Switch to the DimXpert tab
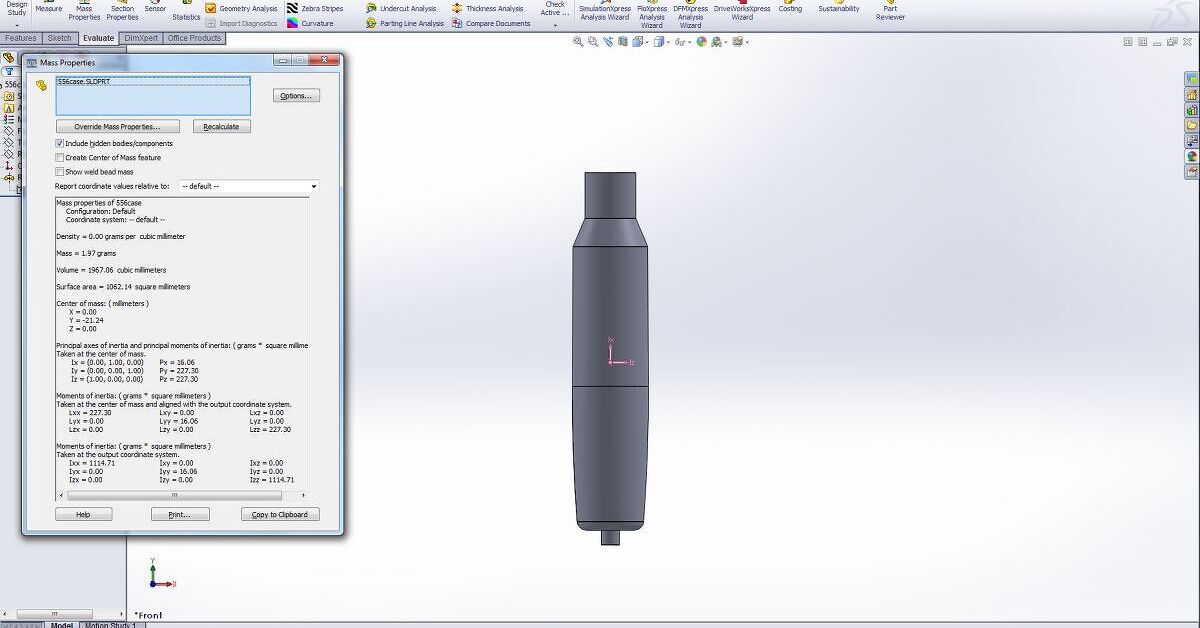The width and height of the screenshot is (1200, 628). 141,38
